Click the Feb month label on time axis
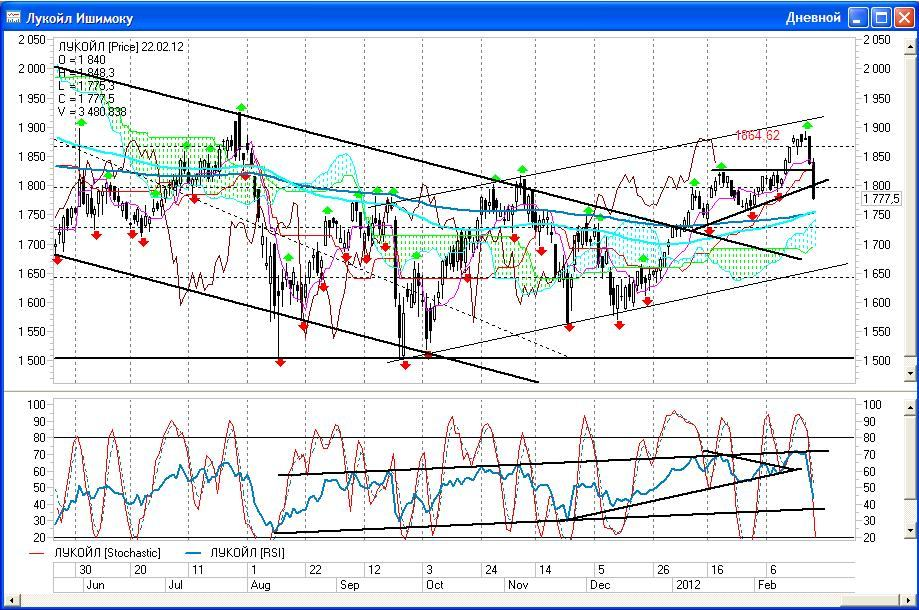 click(767, 585)
